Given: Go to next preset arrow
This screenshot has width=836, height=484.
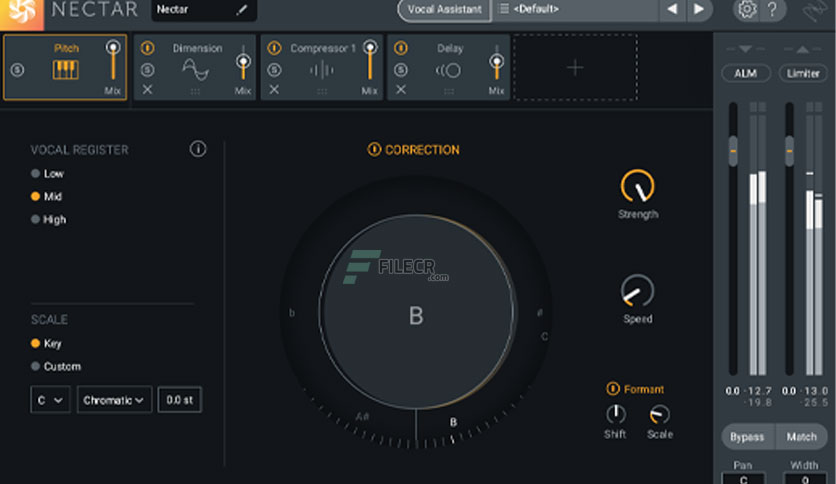Looking at the screenshot, I should click(x=698, y=9).
